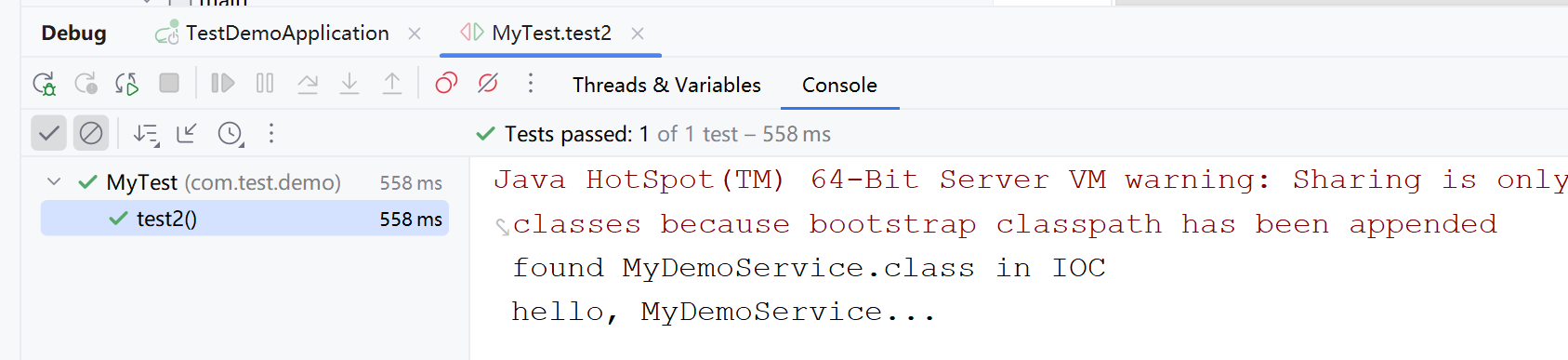Click the Step Out icon
This screenshot has height=360, width=1568.
point(392,84)
